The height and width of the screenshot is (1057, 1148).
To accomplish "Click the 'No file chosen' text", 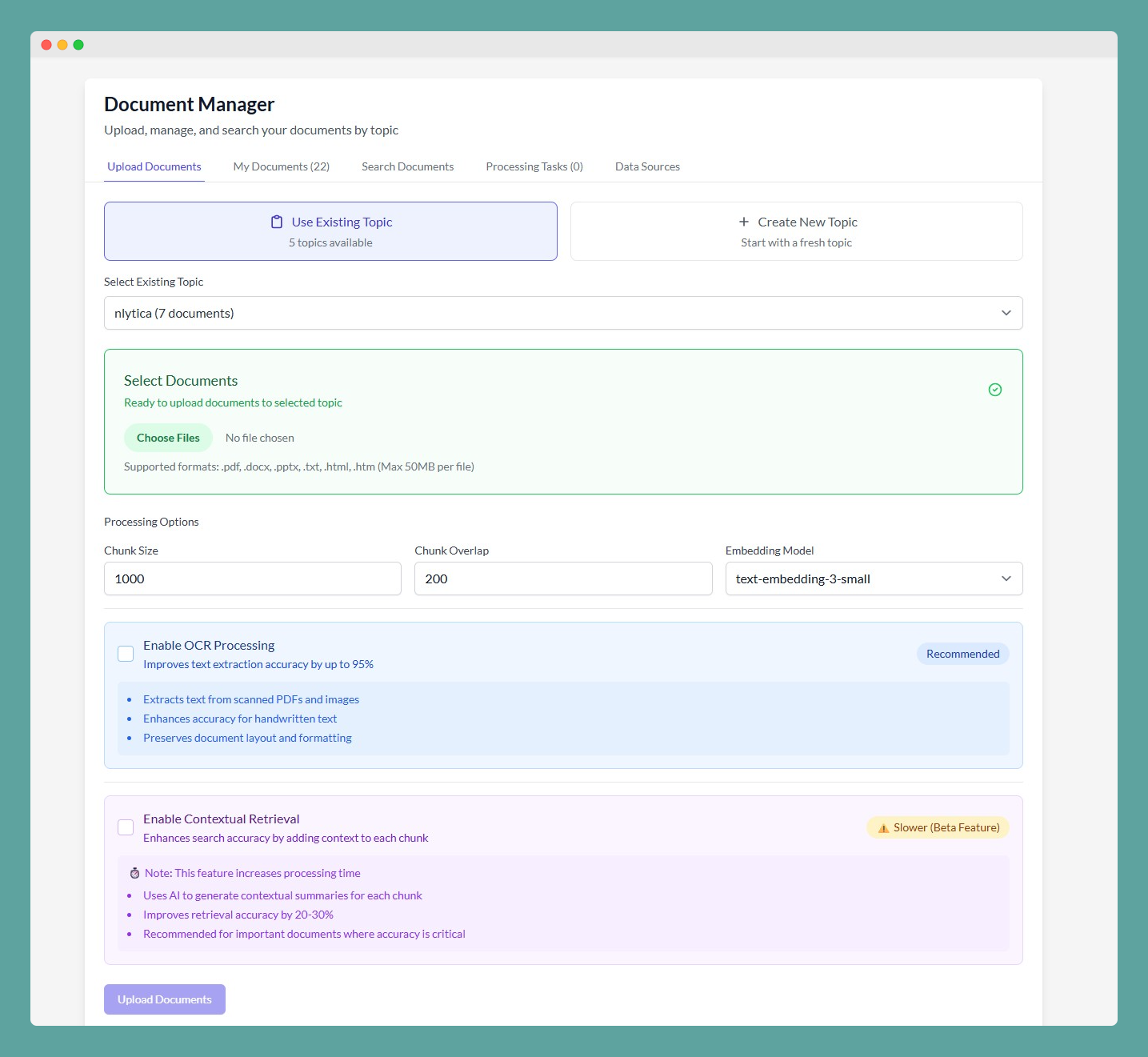I will pos(260,438).
